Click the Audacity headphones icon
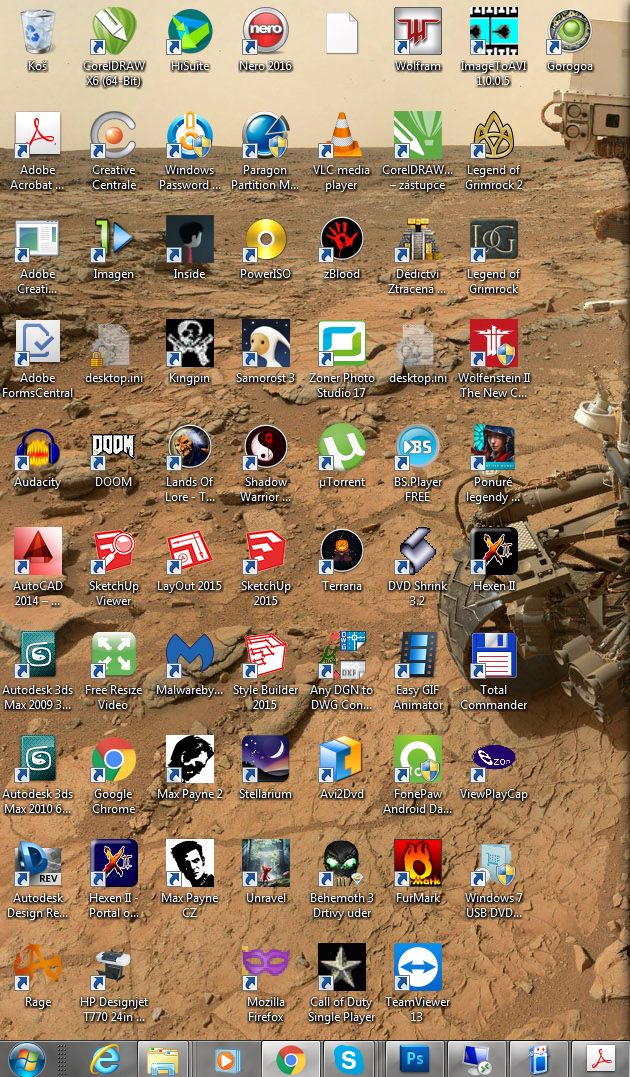 click(x=38, y=448)
